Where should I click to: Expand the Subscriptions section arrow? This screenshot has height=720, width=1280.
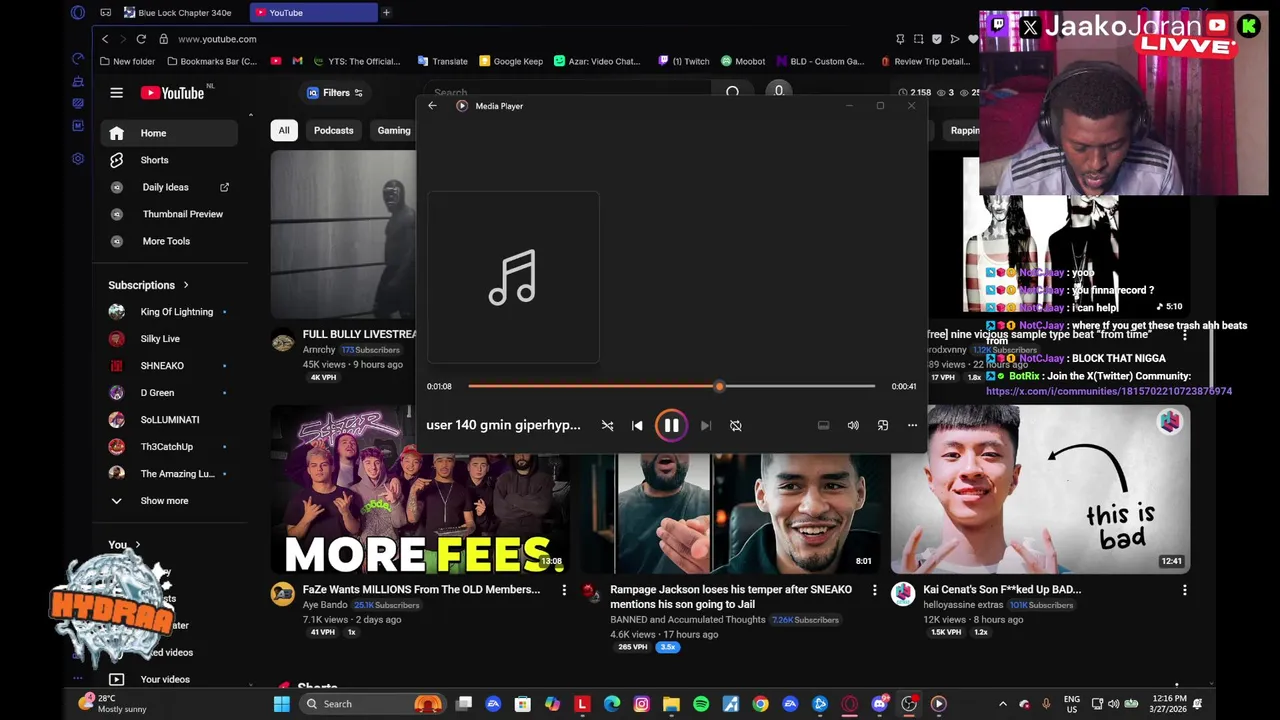(x=186, y=285)
